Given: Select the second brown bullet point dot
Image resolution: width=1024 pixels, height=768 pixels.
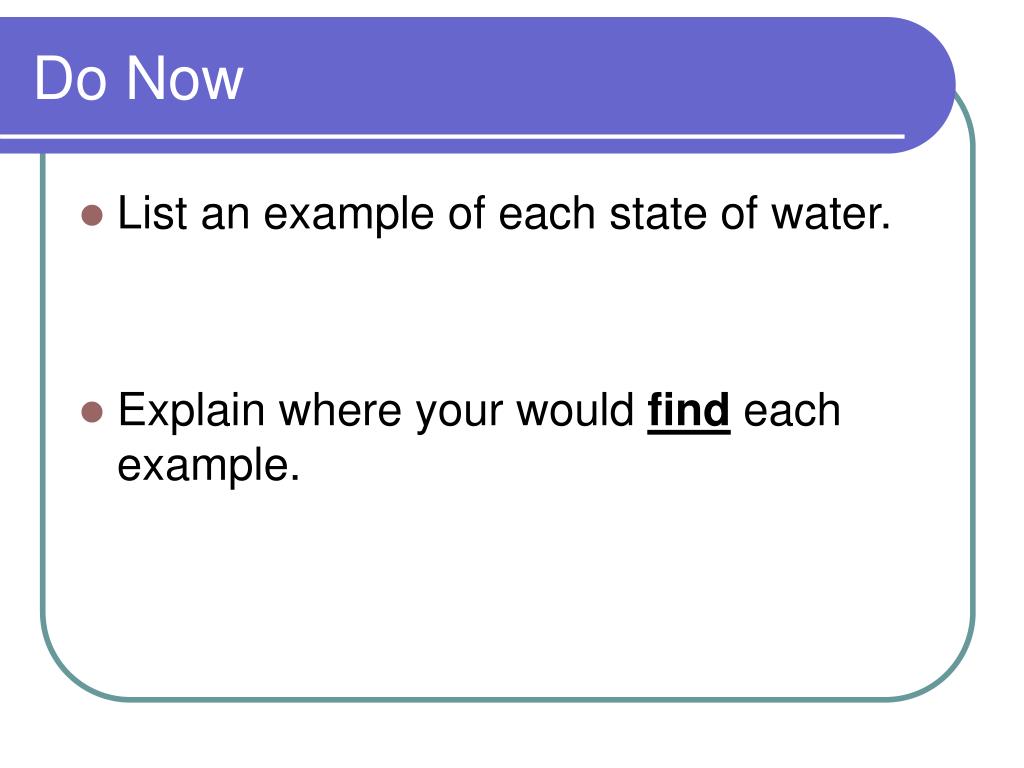Looking at the screenshot, I should tap(92, 413).
